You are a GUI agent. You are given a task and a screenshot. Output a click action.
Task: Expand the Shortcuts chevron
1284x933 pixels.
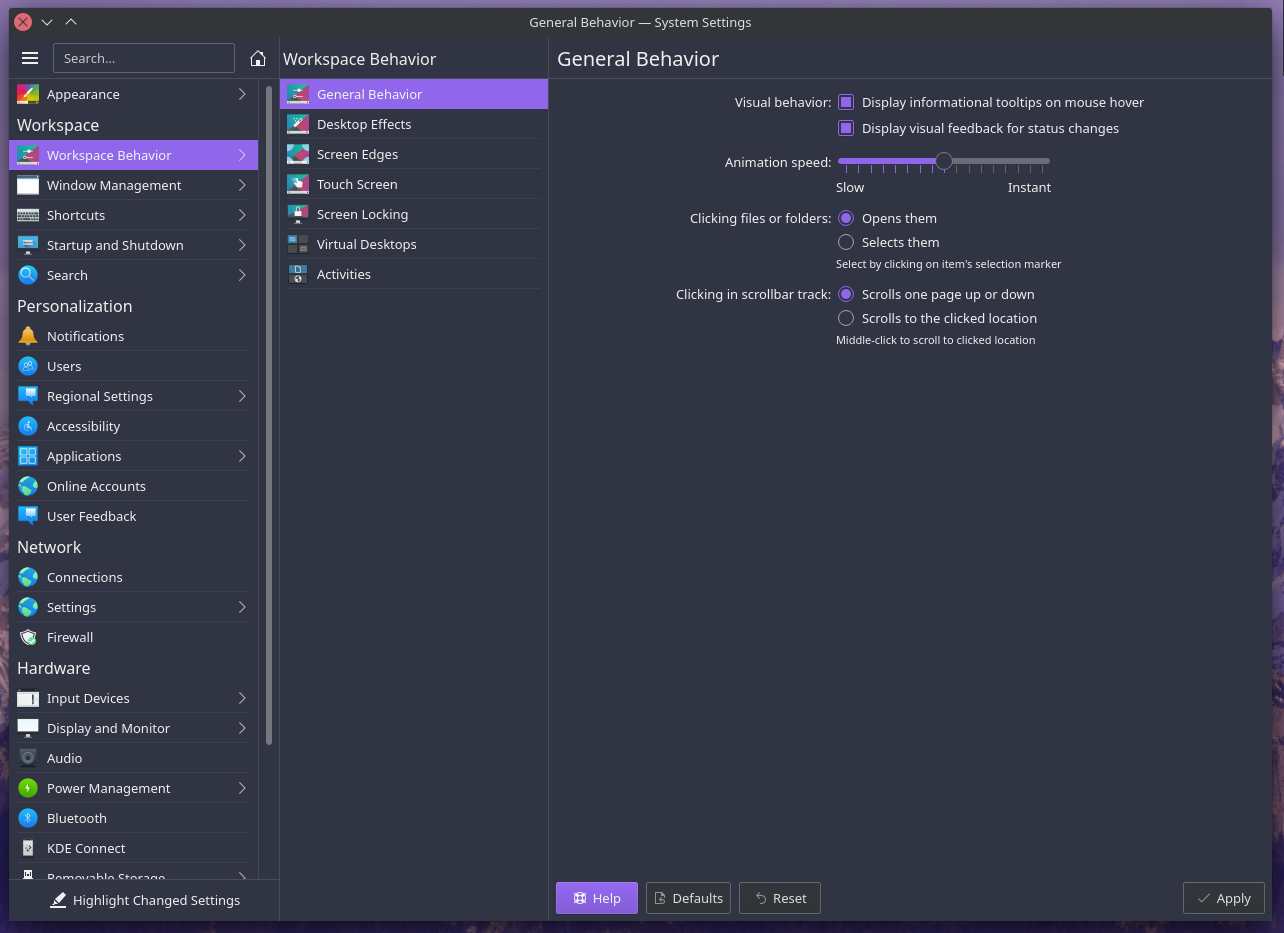pyautogui.click(x=242, y=215)
